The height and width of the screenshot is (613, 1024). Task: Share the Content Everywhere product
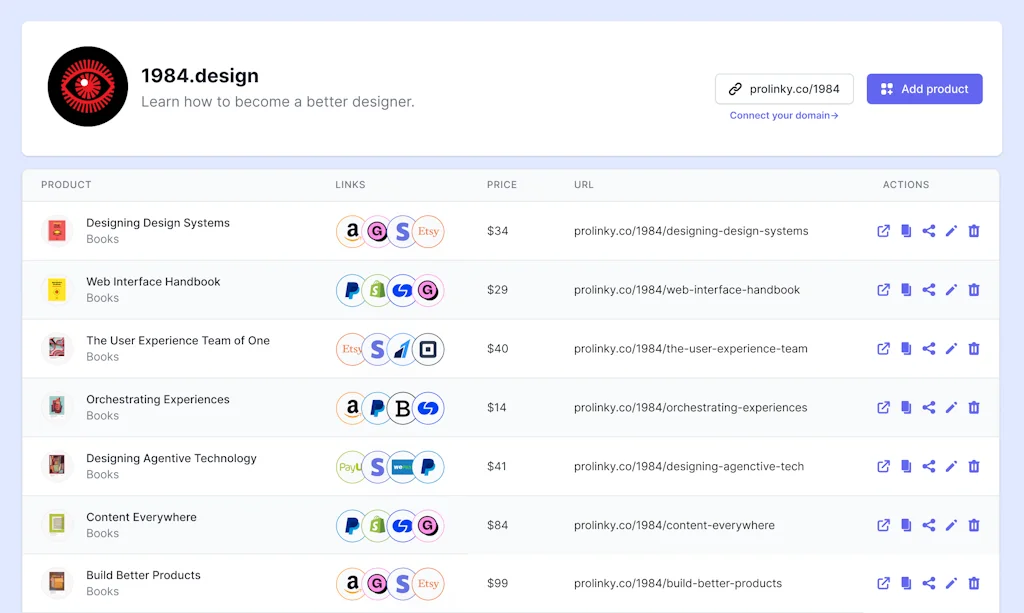[928, 525]
